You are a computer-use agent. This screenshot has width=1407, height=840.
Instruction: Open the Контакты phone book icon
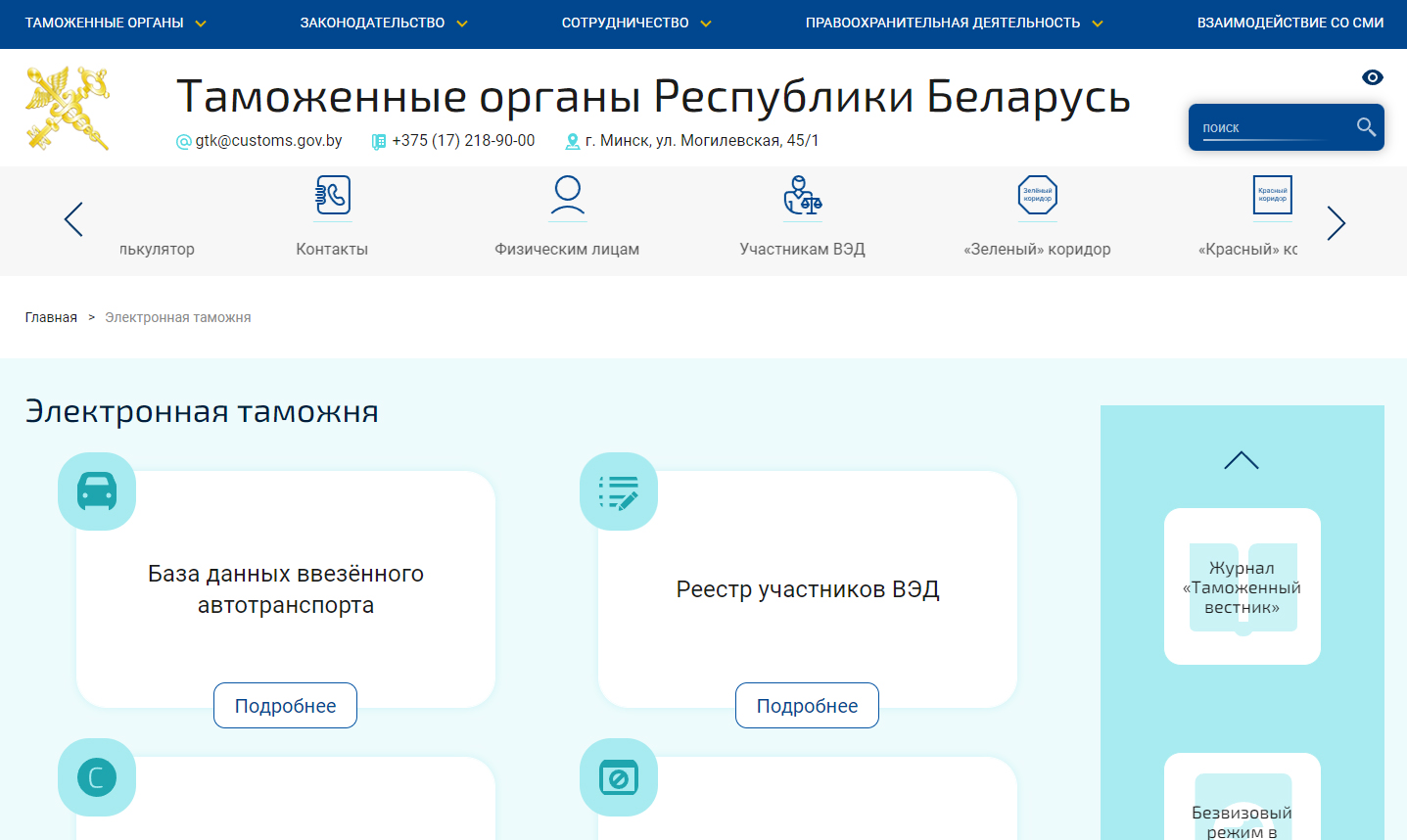(x=333, y=195)
